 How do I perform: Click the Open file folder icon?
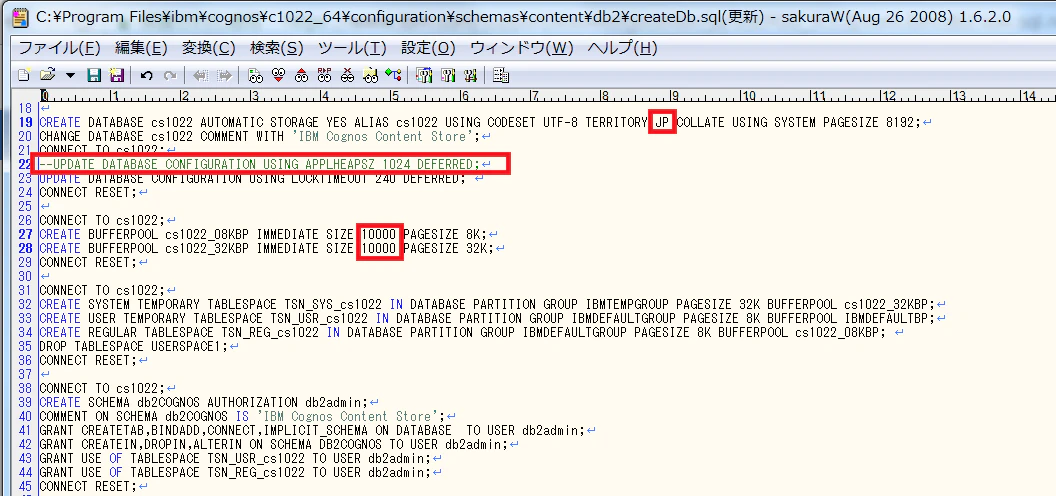[x=47, y=75]
